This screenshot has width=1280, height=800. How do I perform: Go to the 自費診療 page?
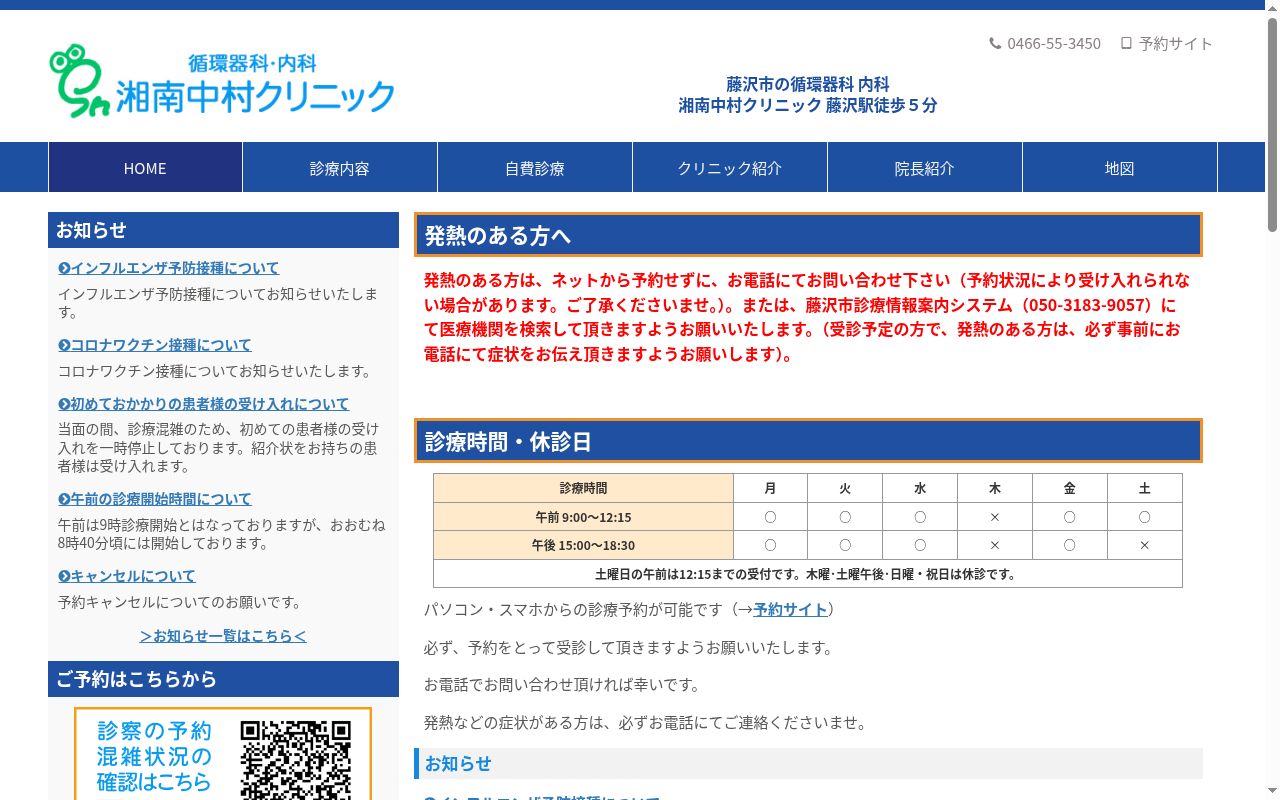(x=535, y=168)
